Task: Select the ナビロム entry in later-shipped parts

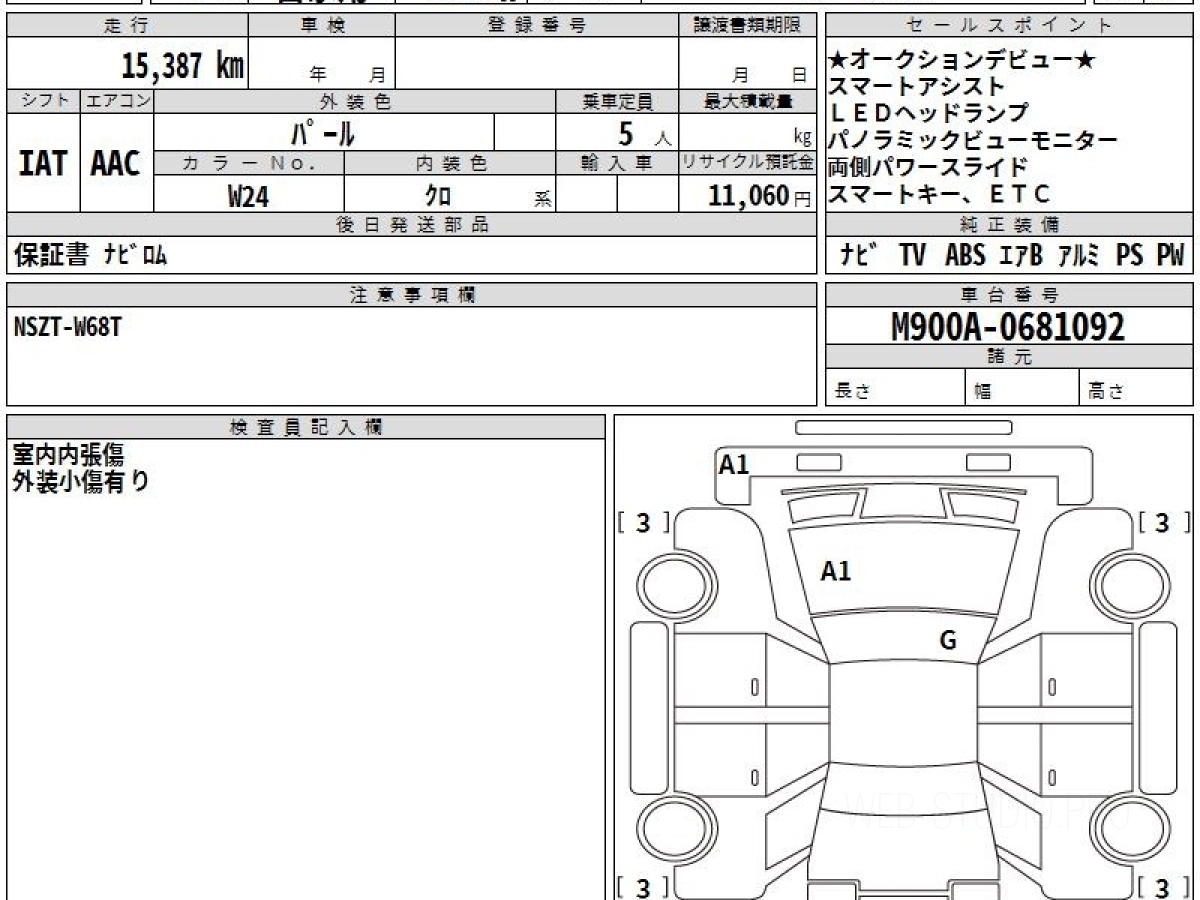Action: click(135, 256)
